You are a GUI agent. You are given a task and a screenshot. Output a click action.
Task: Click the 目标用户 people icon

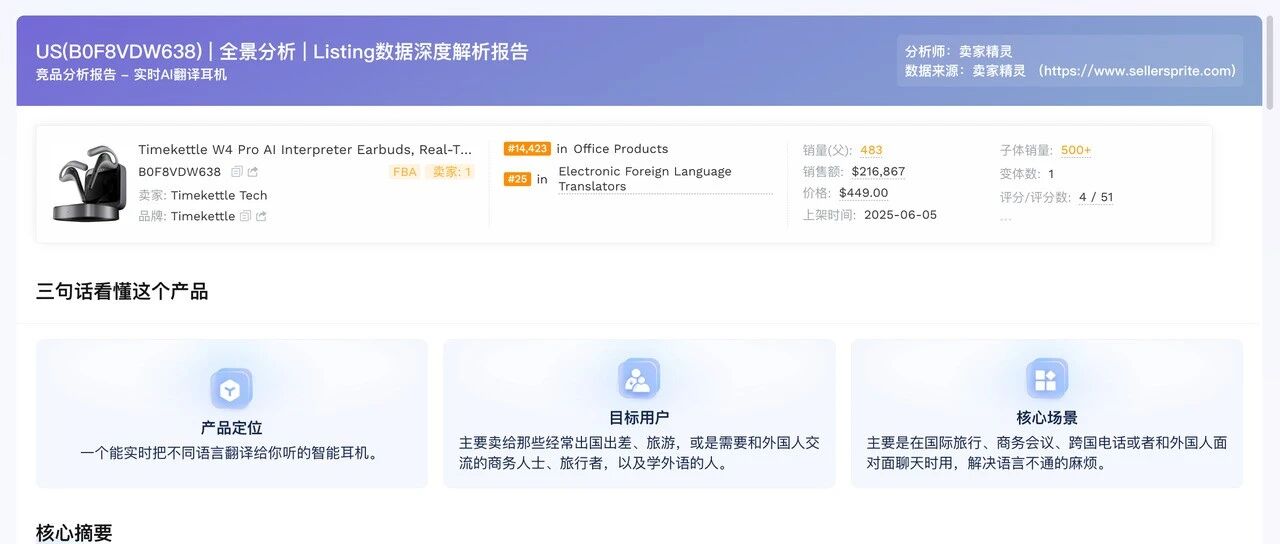[x=638, y=379]
